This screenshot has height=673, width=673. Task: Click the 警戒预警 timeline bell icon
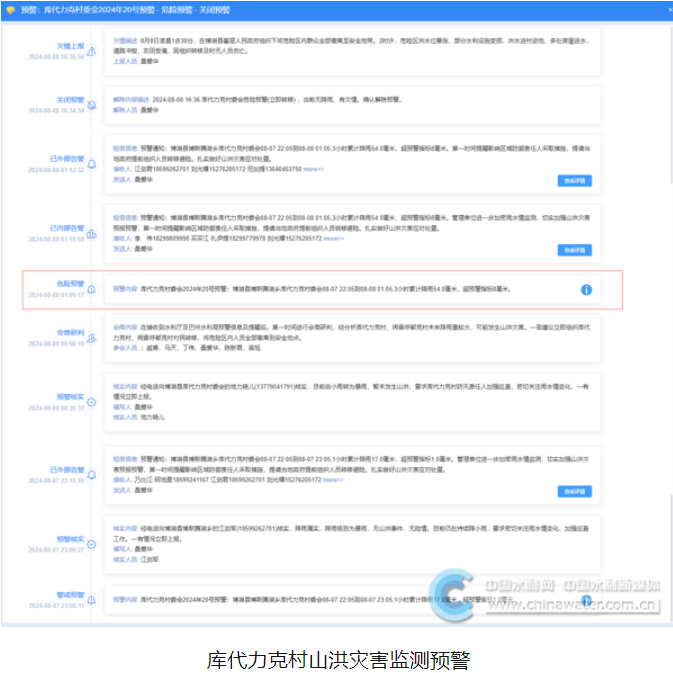92,598
